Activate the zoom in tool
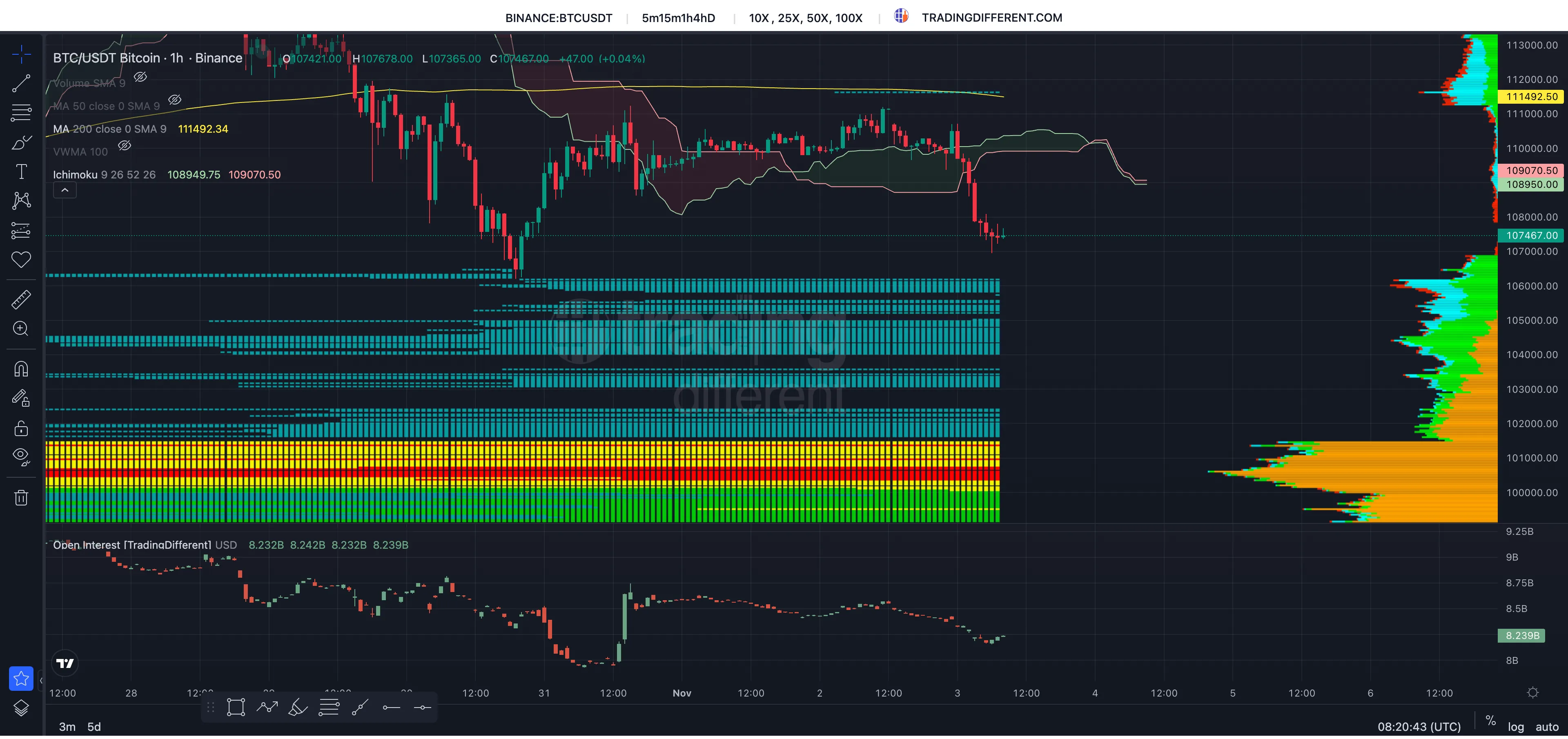The image size is (1568, 739). click(x=21, y=329)
